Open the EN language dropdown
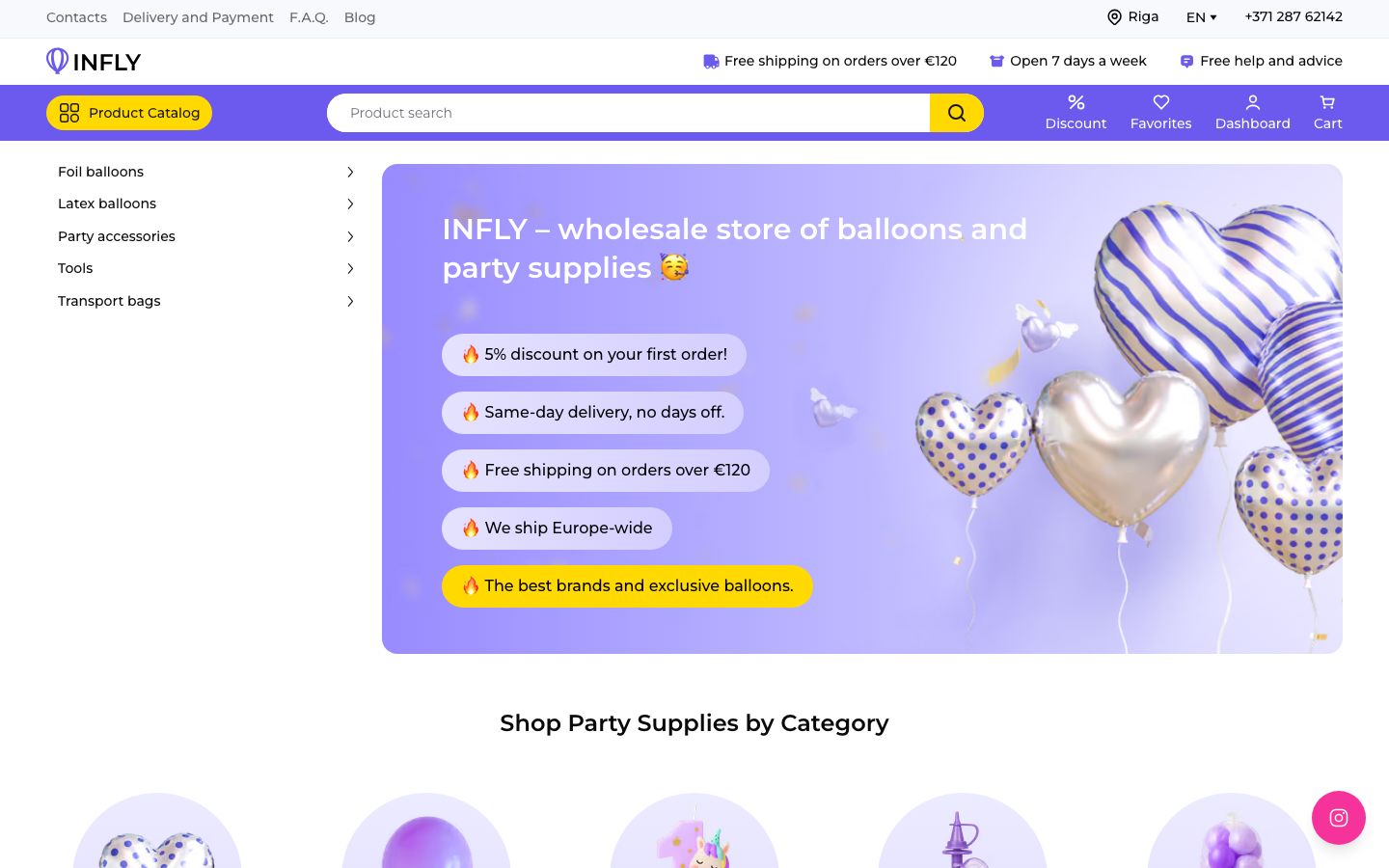Image resolution: width=1389 pixels, height=868 pixels. coord(1202,17)
